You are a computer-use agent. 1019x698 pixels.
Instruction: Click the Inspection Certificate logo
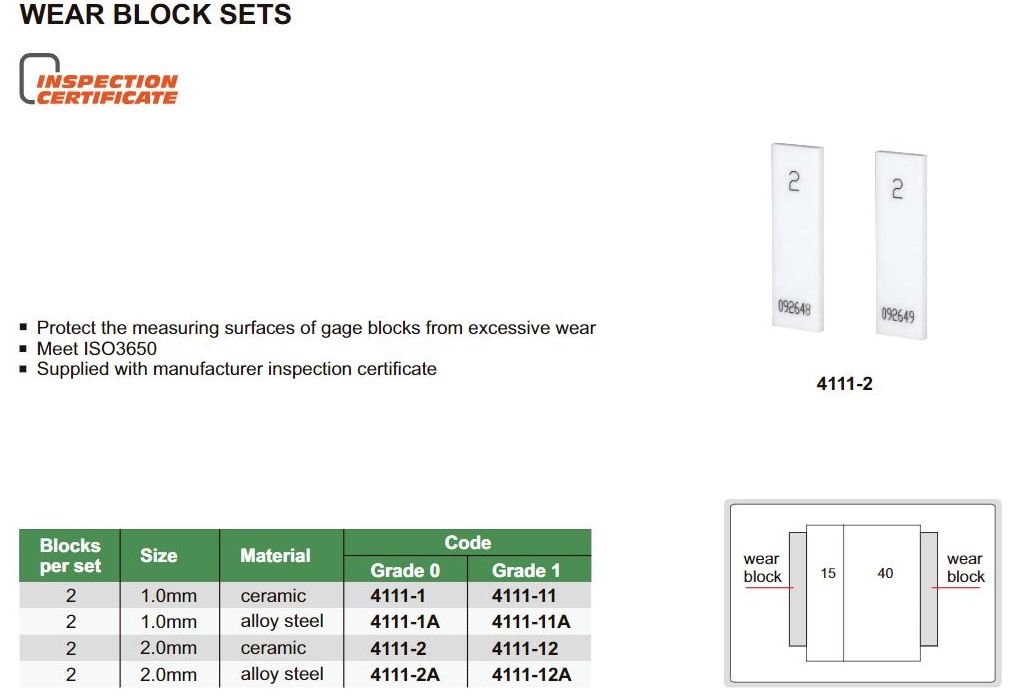pos(99,81)
